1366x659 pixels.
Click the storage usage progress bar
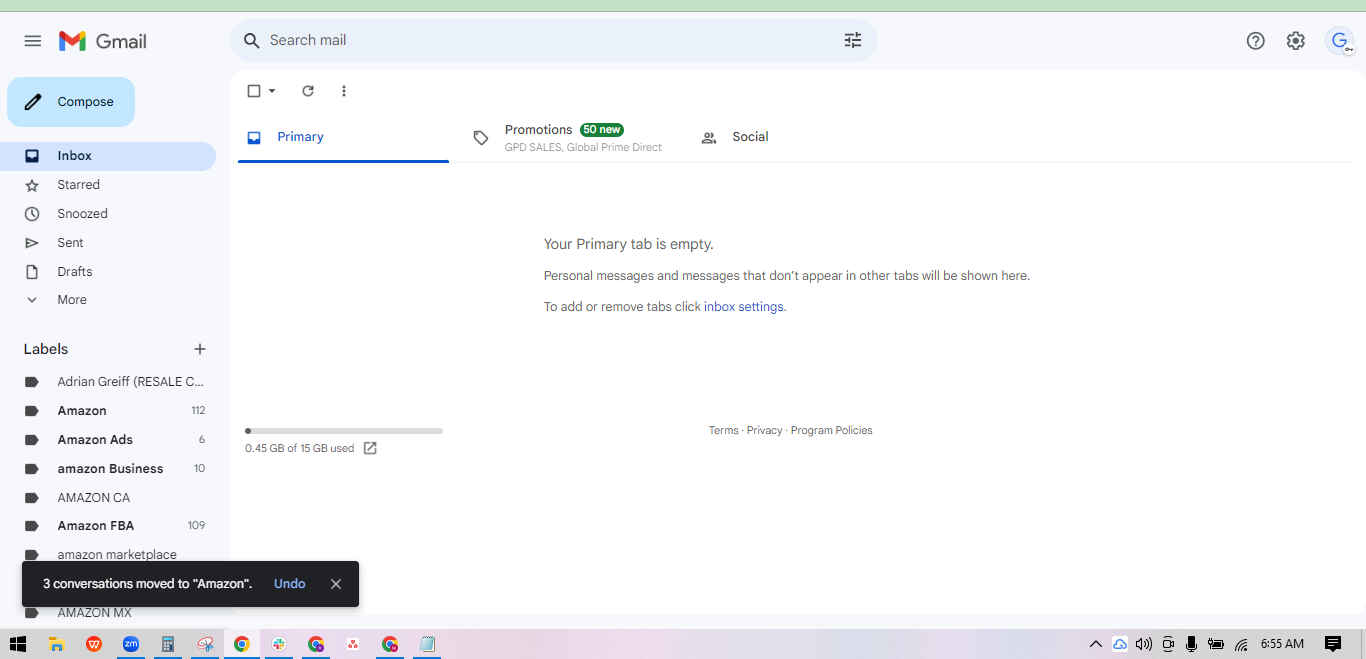(344, 431)
